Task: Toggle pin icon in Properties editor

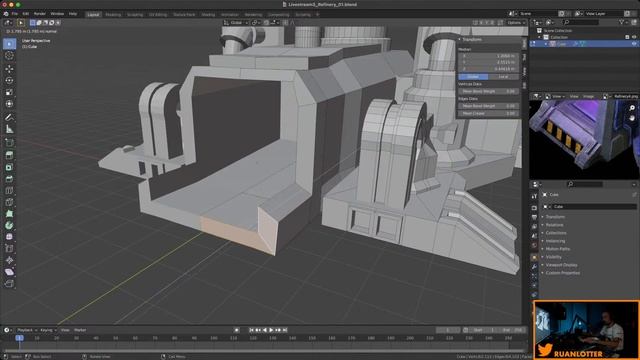Action: coord(634,195)
